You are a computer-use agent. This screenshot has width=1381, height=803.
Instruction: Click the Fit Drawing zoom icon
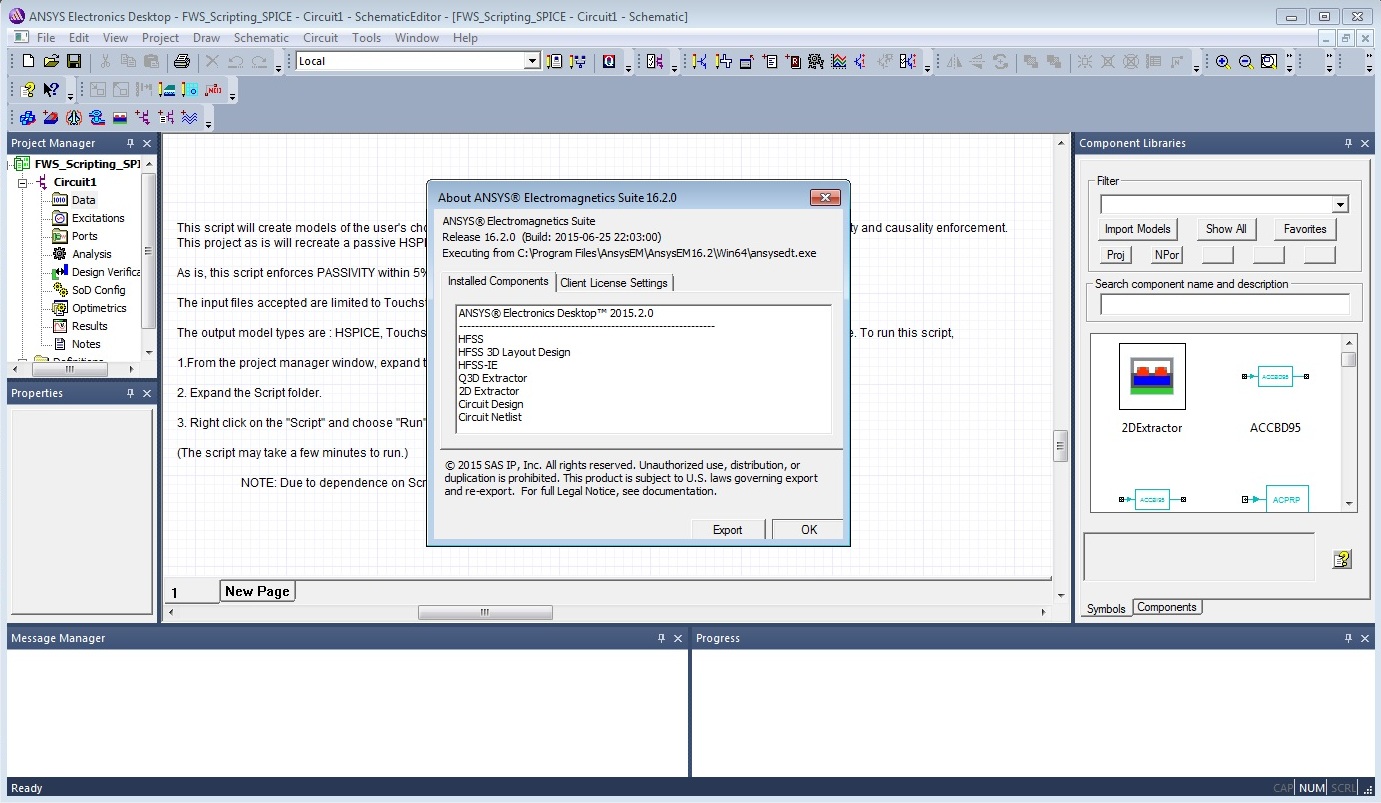click(x=1269, y=61)
